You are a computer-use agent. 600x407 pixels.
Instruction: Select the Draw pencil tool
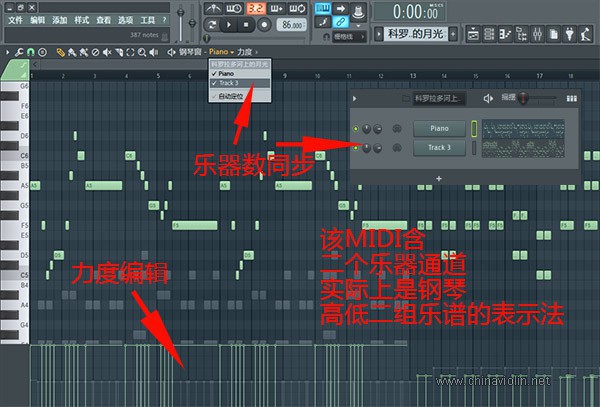[x=60, y=52]
